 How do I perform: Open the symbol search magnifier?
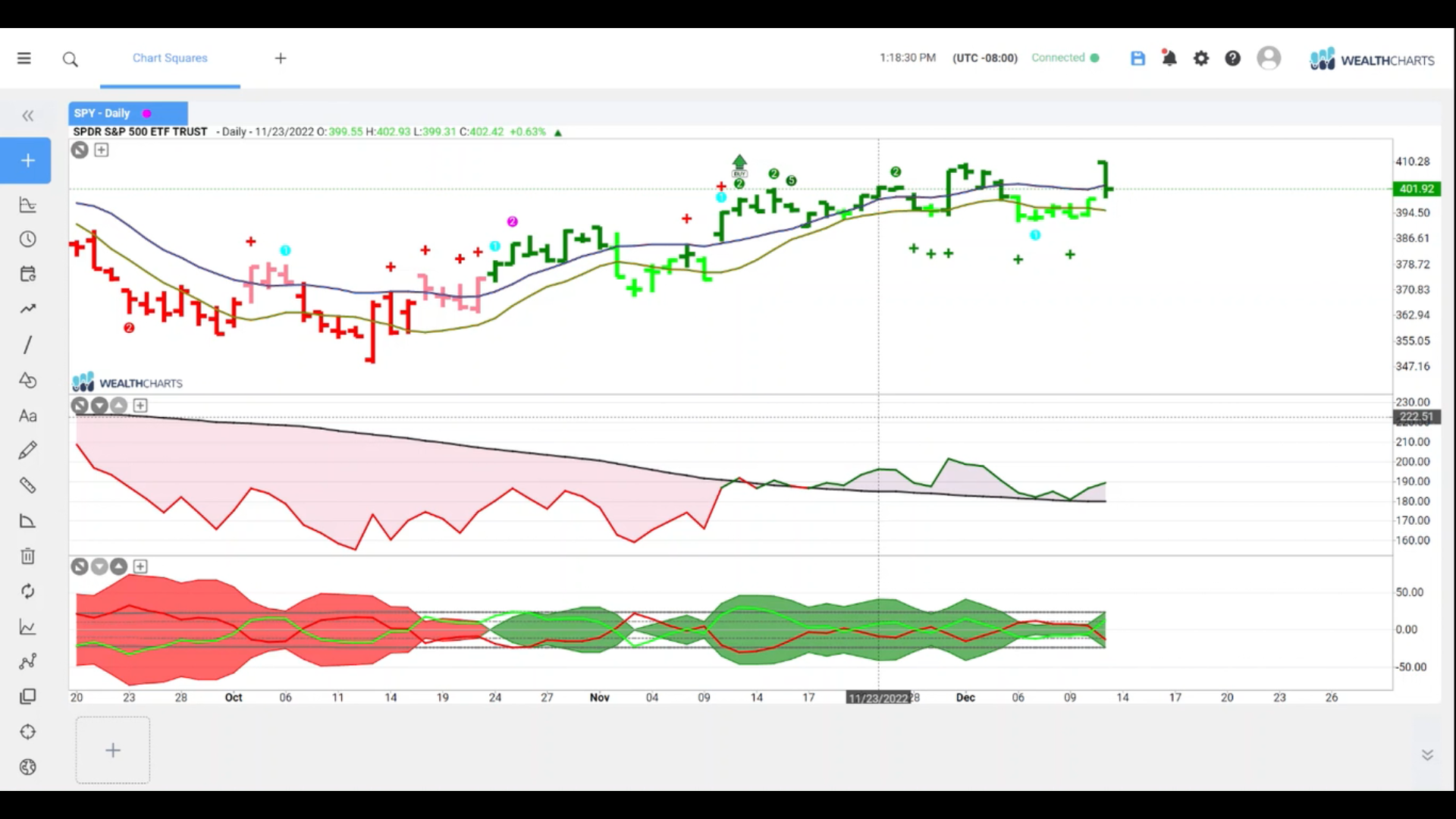tap(71, 59)
